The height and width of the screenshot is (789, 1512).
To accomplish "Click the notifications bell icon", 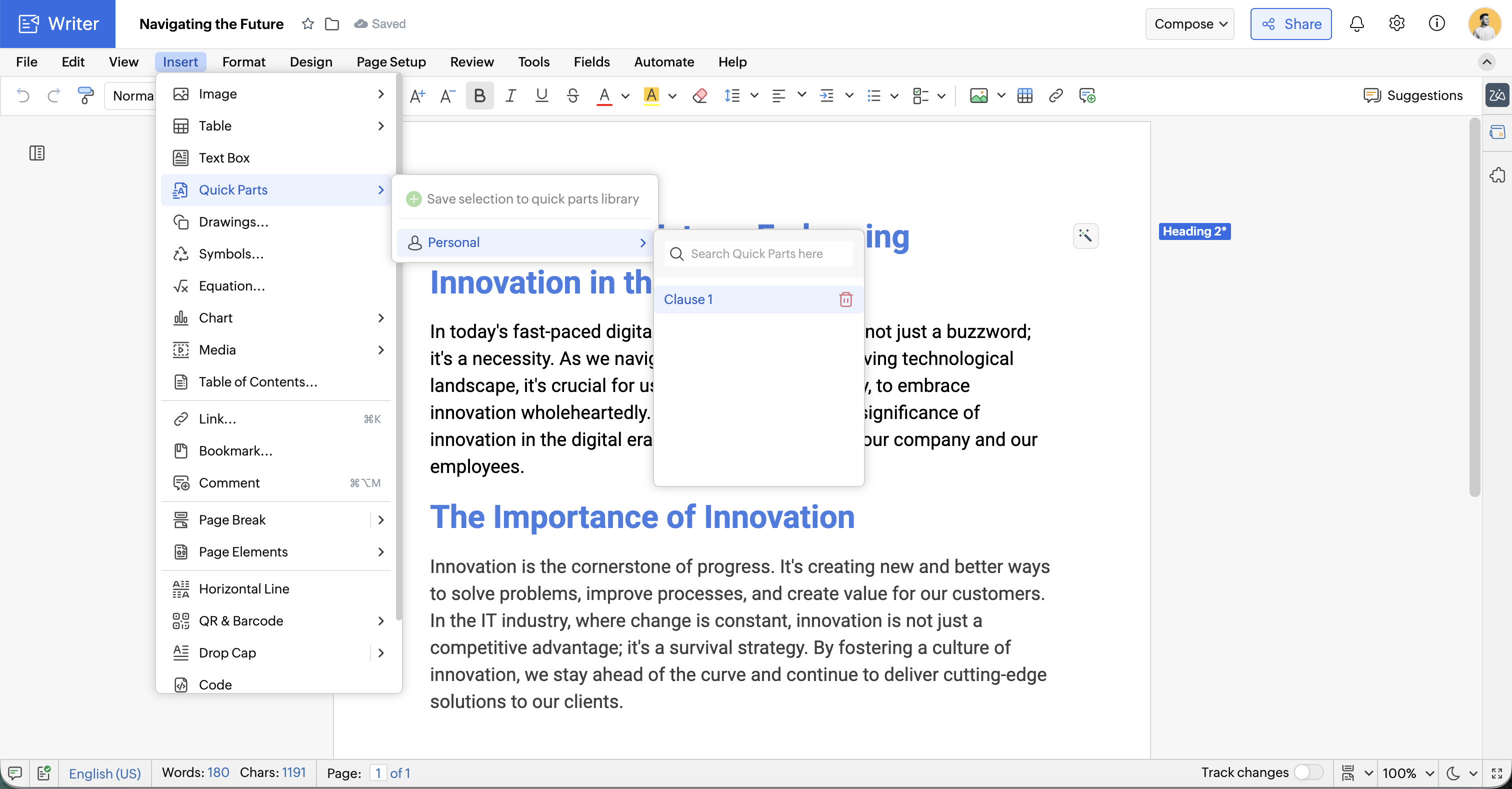I will 1356,23.
